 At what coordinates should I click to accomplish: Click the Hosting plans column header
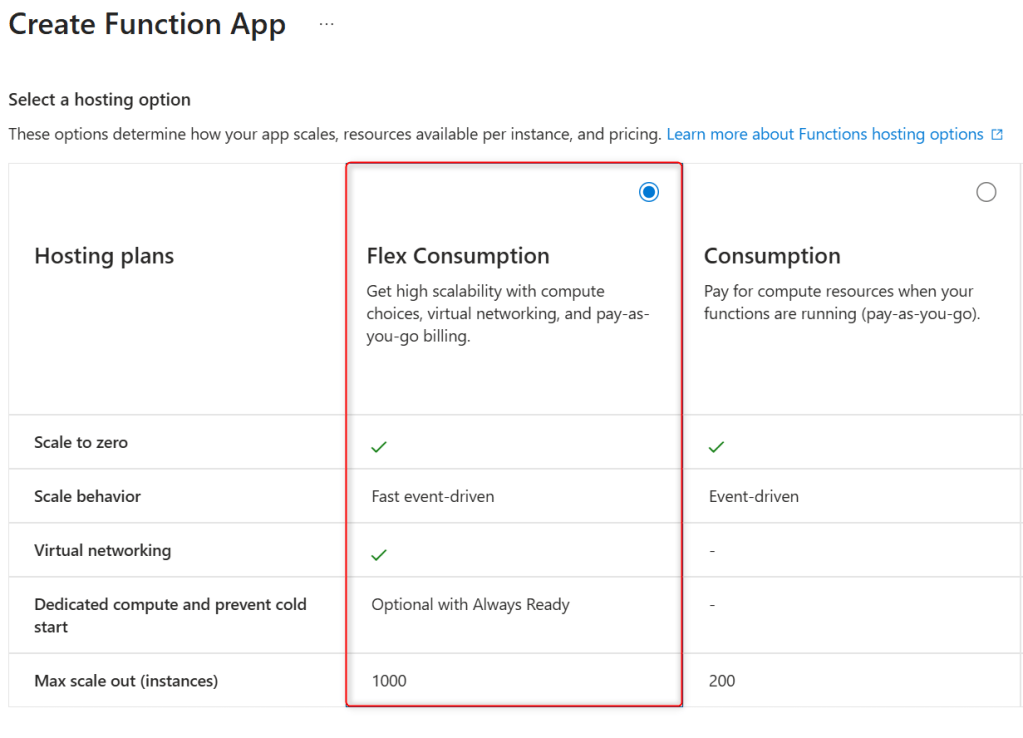[104, 256]
